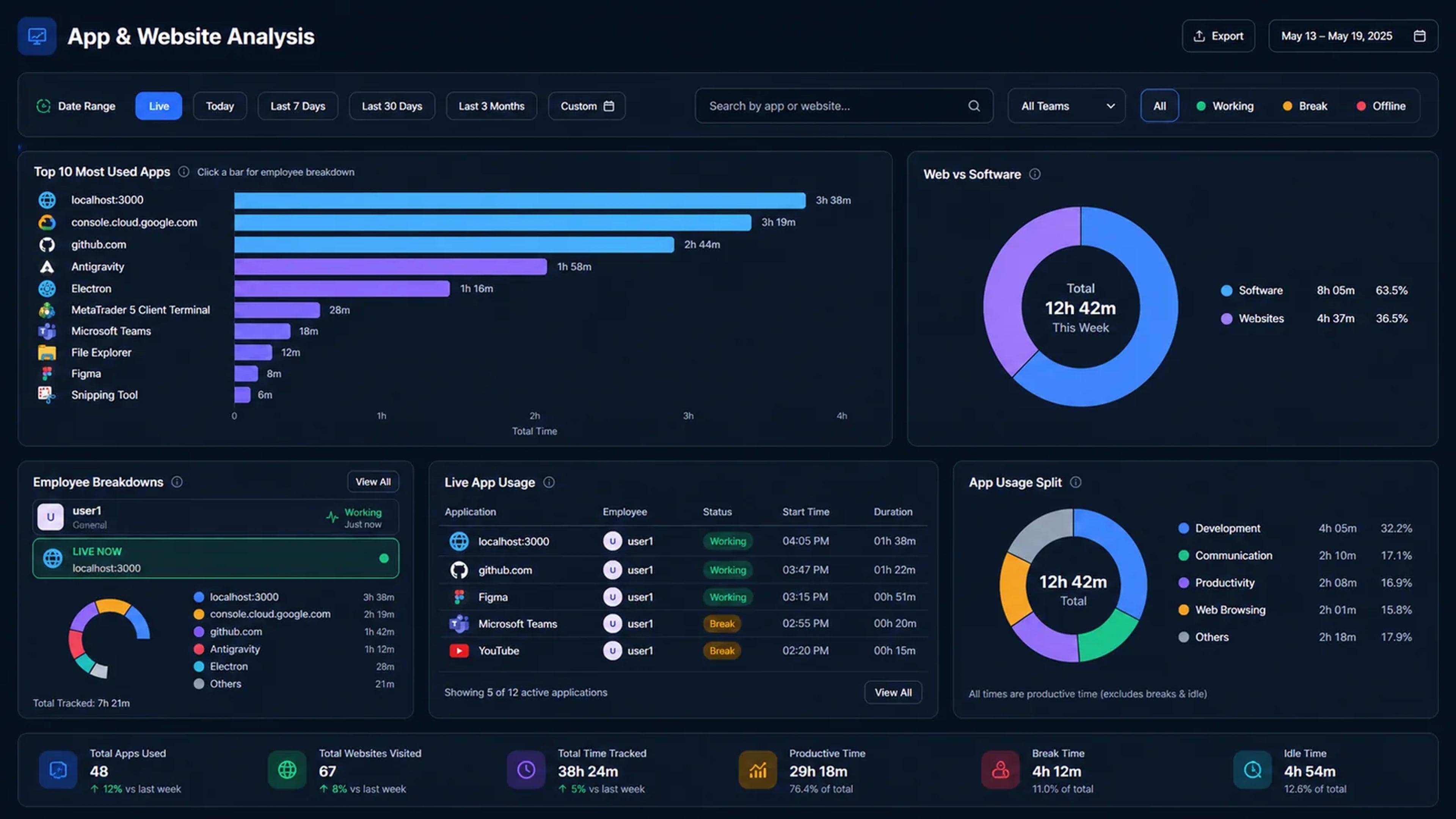Click the Websites legend color dot
The width and height of the screenshot is (1456, 819).
(1227, 319)
